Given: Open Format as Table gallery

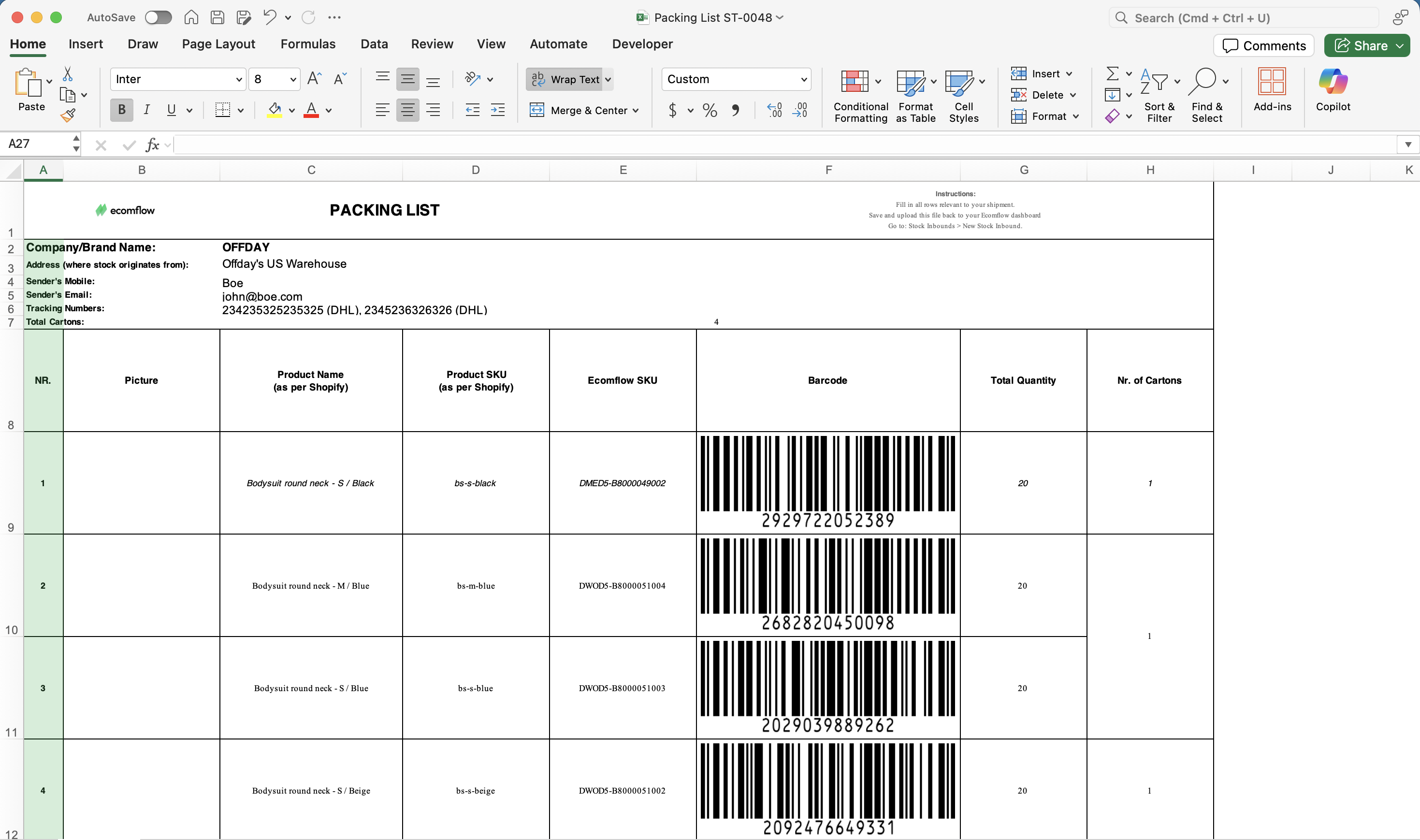Looking at the screenshot, I should 916,95.
